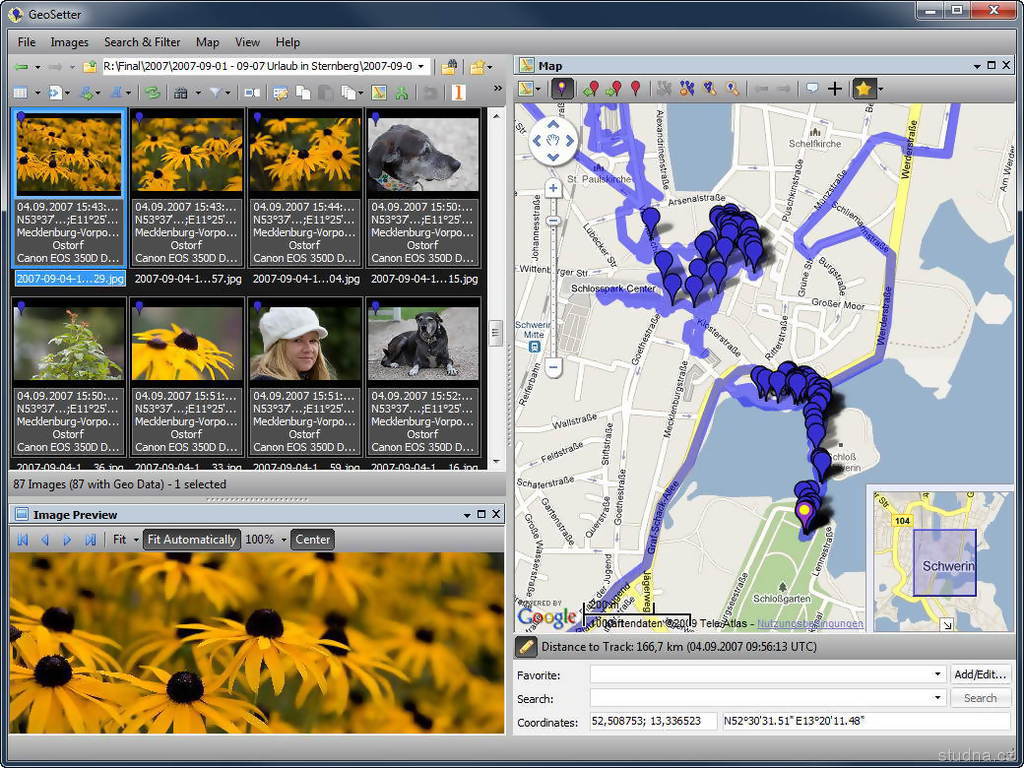Jump to the last image in preview

point(91,540)
